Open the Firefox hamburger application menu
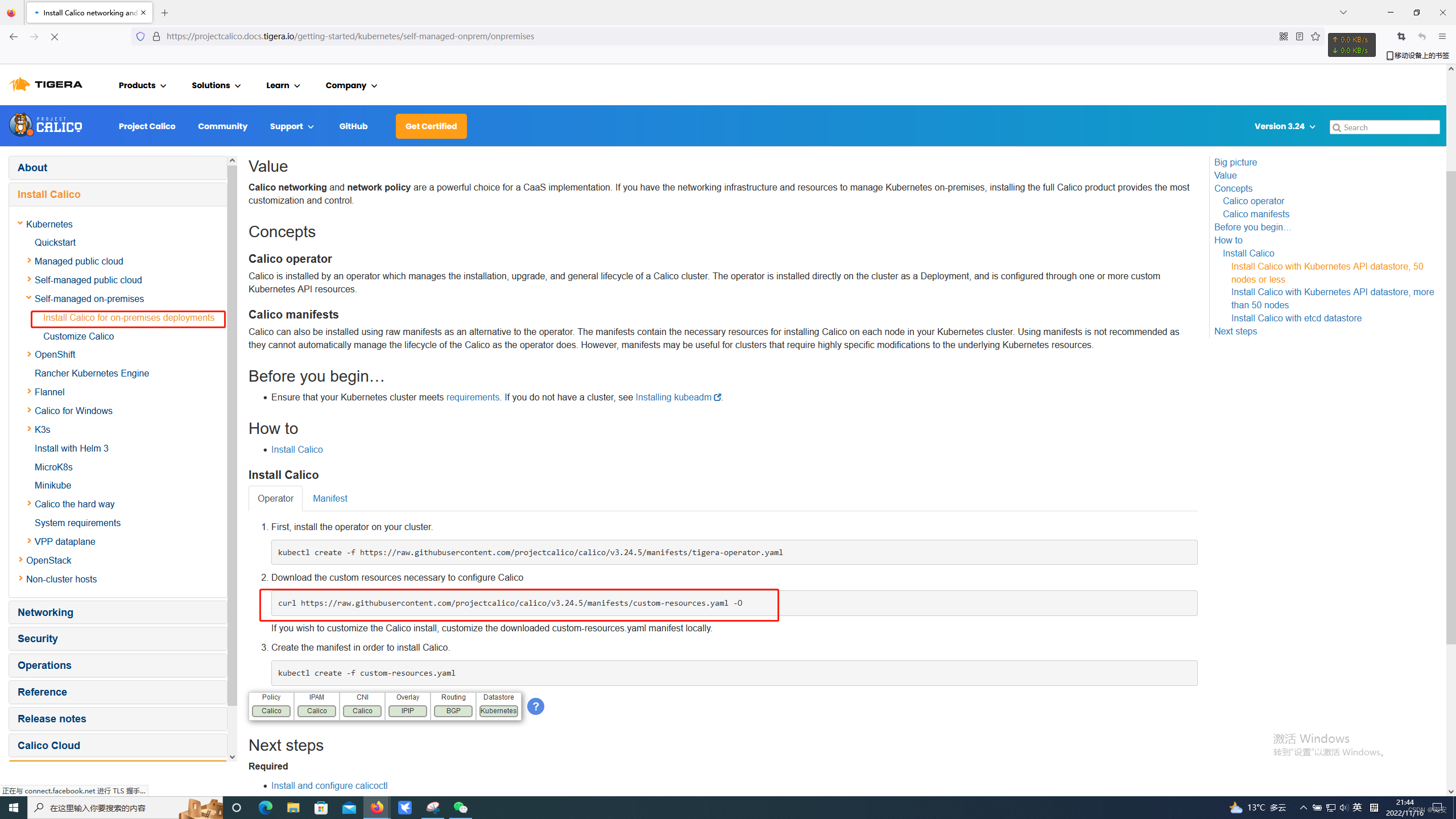1456x819 pixels. click(x=1442, y=36)
